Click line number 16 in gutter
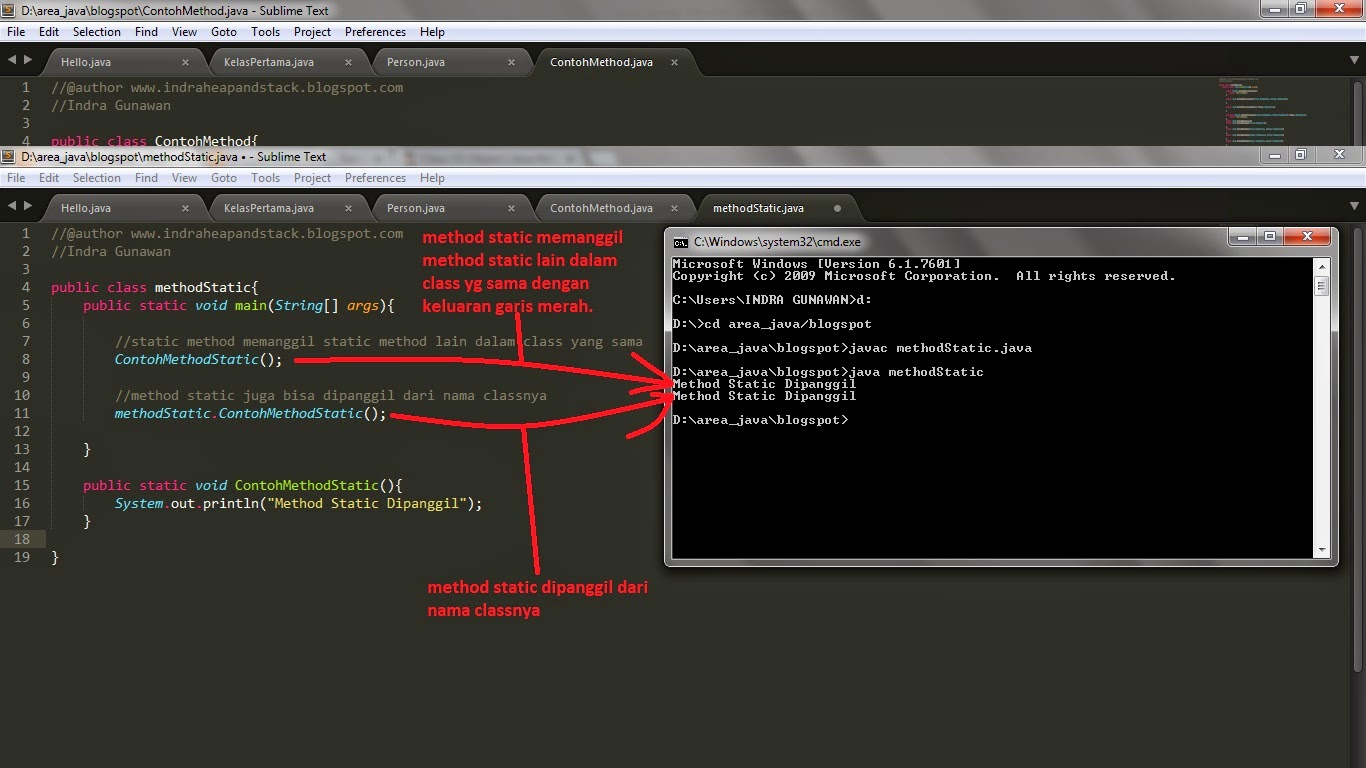The width and height of the screenshot is (1366, 768). (22, 503)
